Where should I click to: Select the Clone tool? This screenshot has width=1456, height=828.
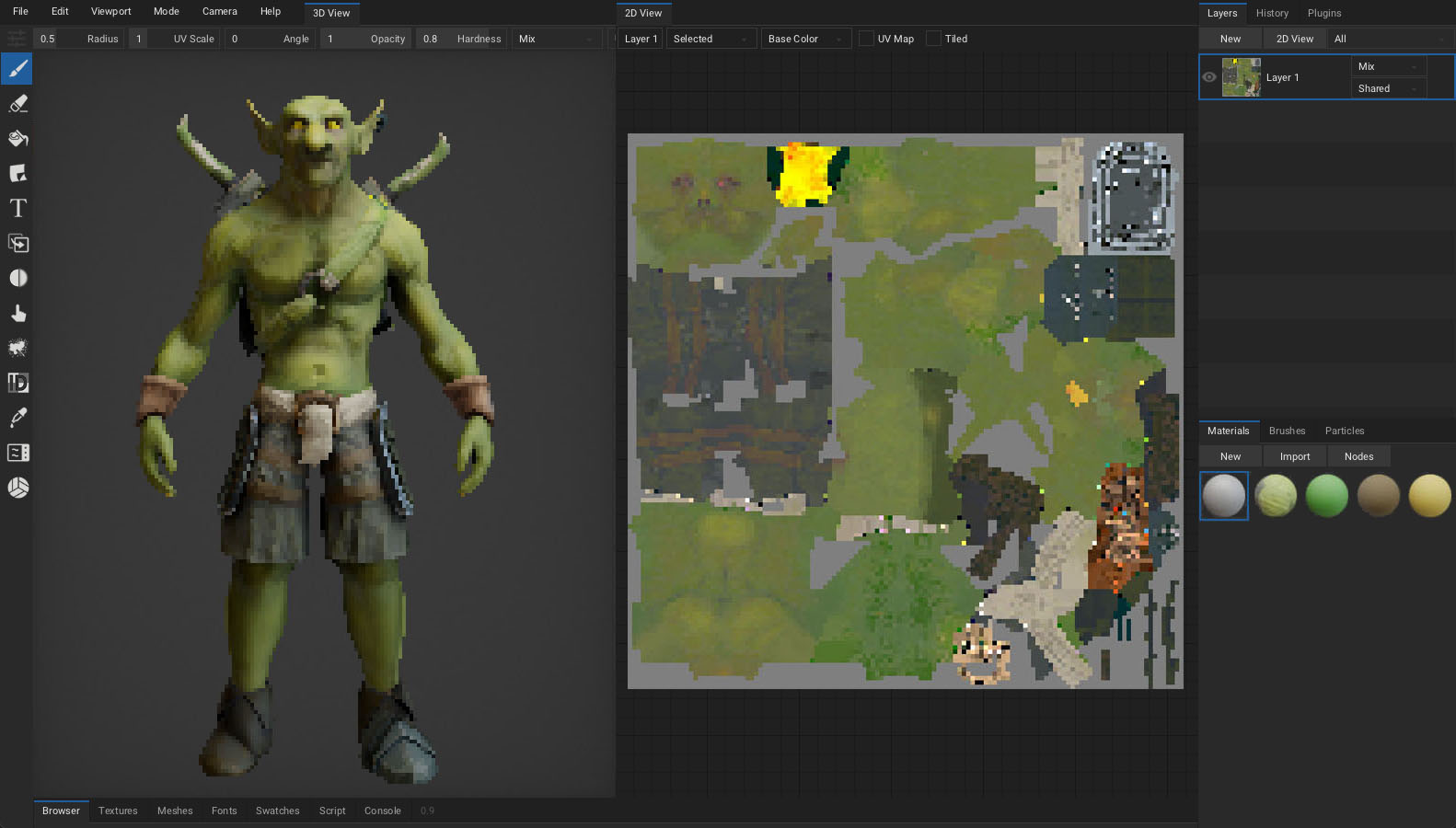coord(17,244)
